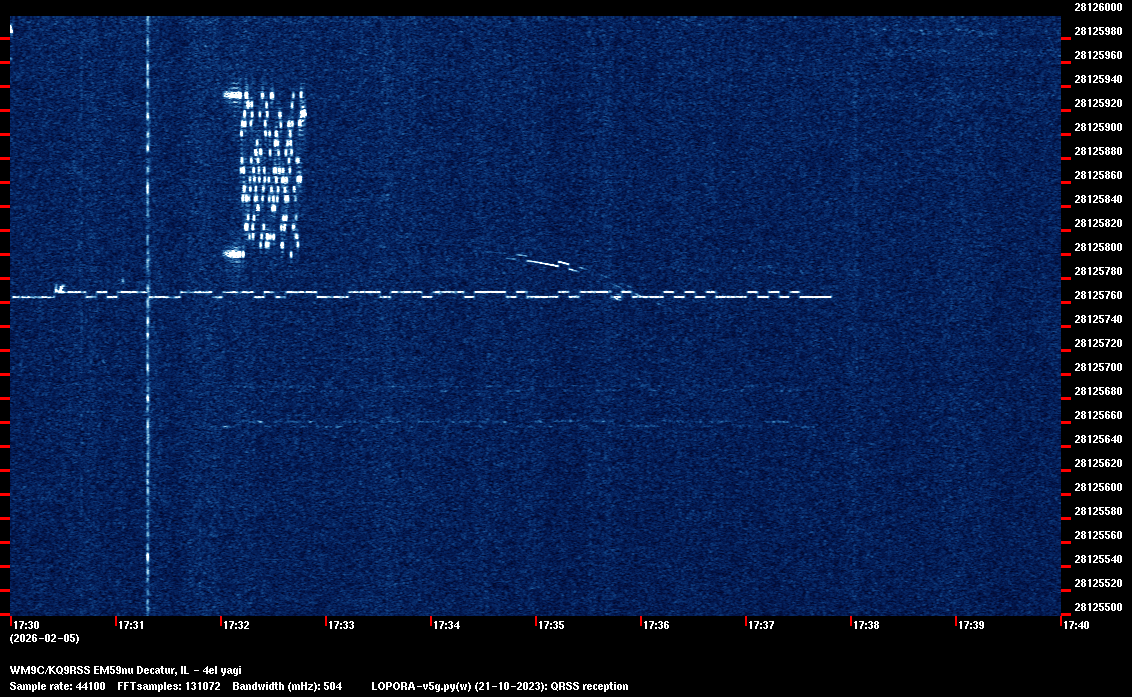Click the 17:31 time tick label
Image resolution: width=1132 pixels, height=697 pixels.
(x=131, y=625)
